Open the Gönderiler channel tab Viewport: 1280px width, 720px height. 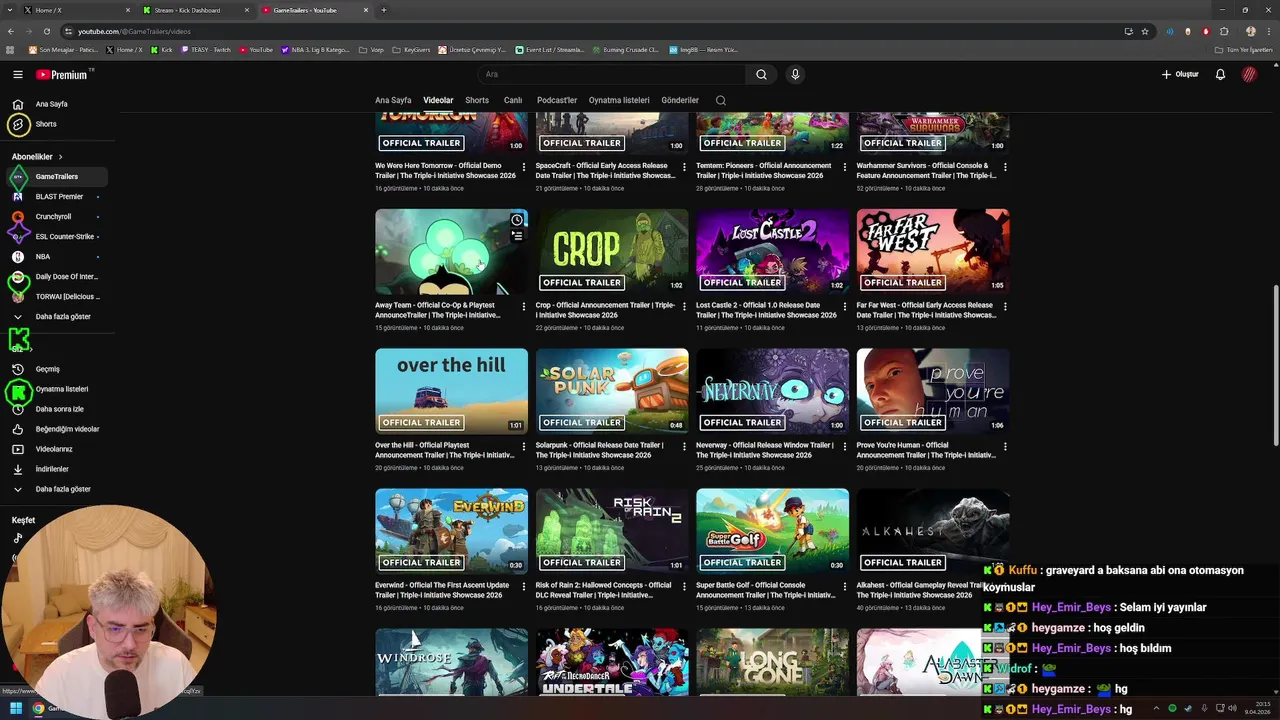point(680,100)
